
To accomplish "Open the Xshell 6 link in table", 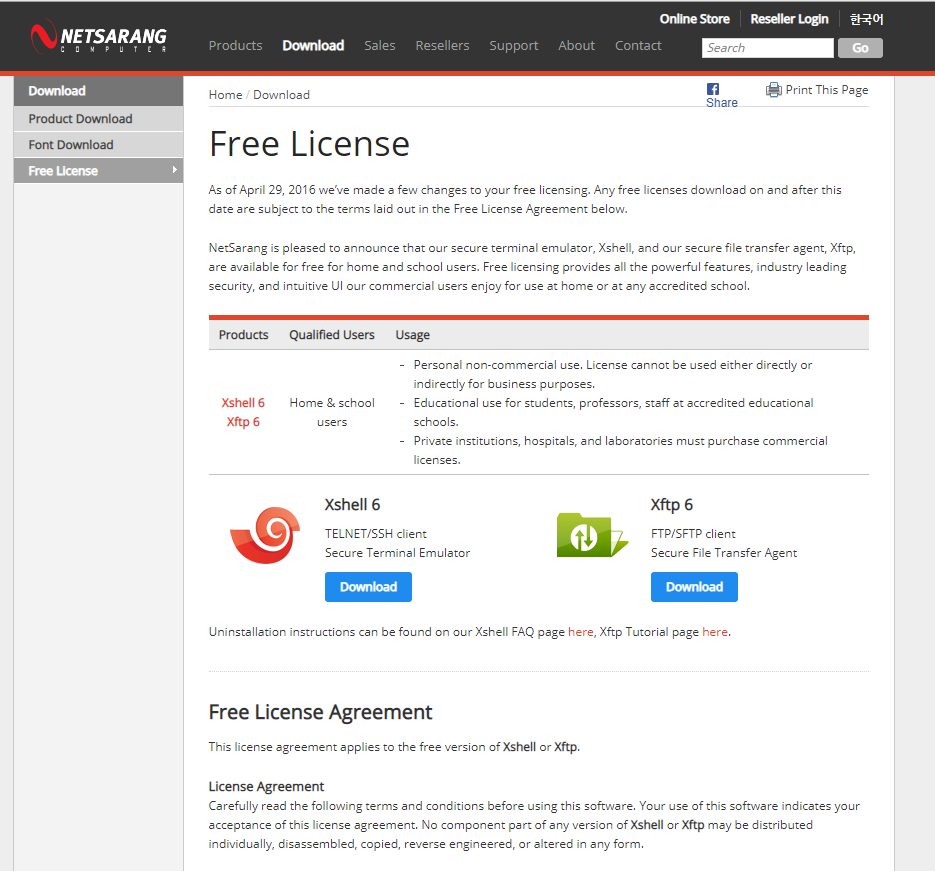I will tap(243, 402).
